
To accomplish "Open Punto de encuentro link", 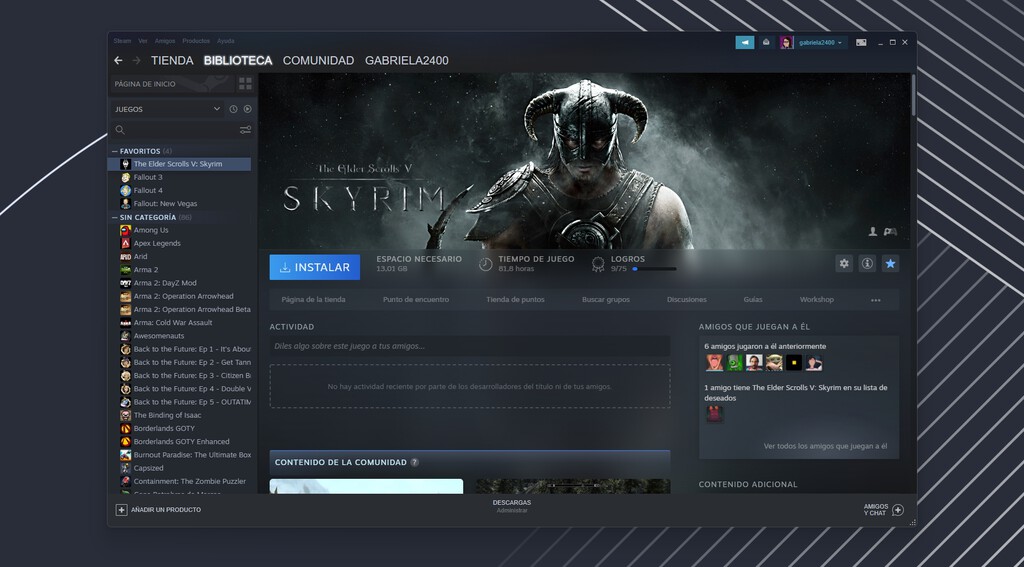I will (x=416, y=300).
